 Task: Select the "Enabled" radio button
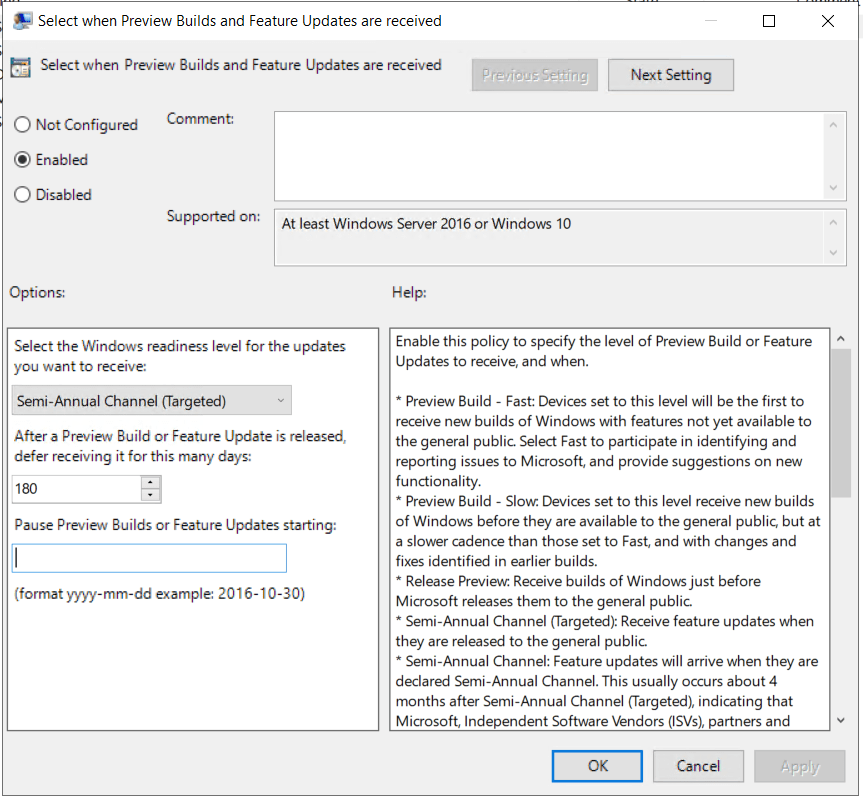(21, 159)
